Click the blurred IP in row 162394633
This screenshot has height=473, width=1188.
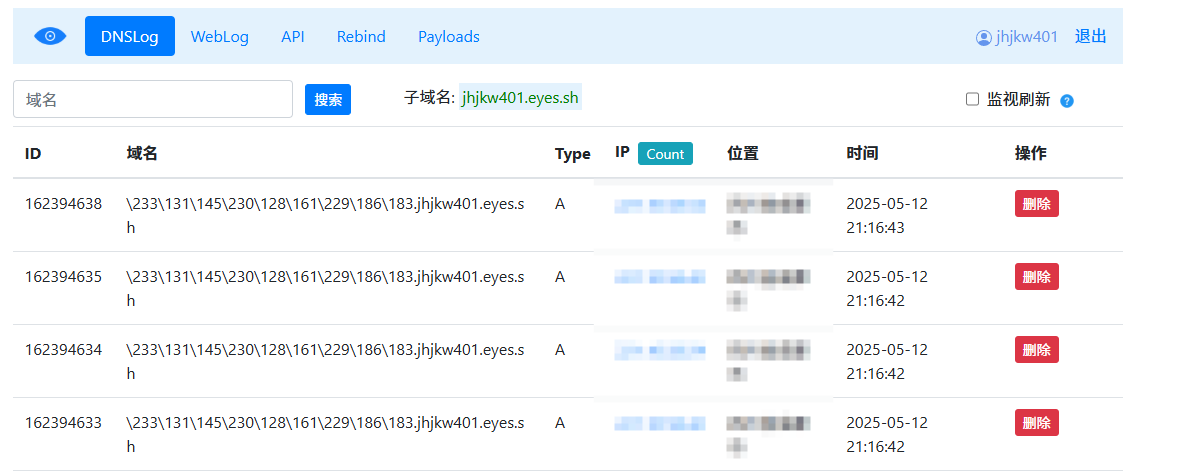coord(660,423)
